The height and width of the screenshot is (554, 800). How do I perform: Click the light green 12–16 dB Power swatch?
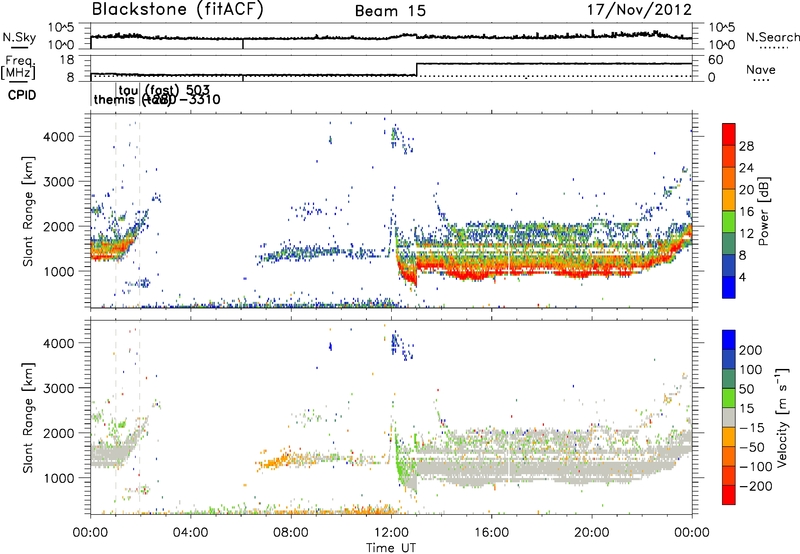(729, 221)
